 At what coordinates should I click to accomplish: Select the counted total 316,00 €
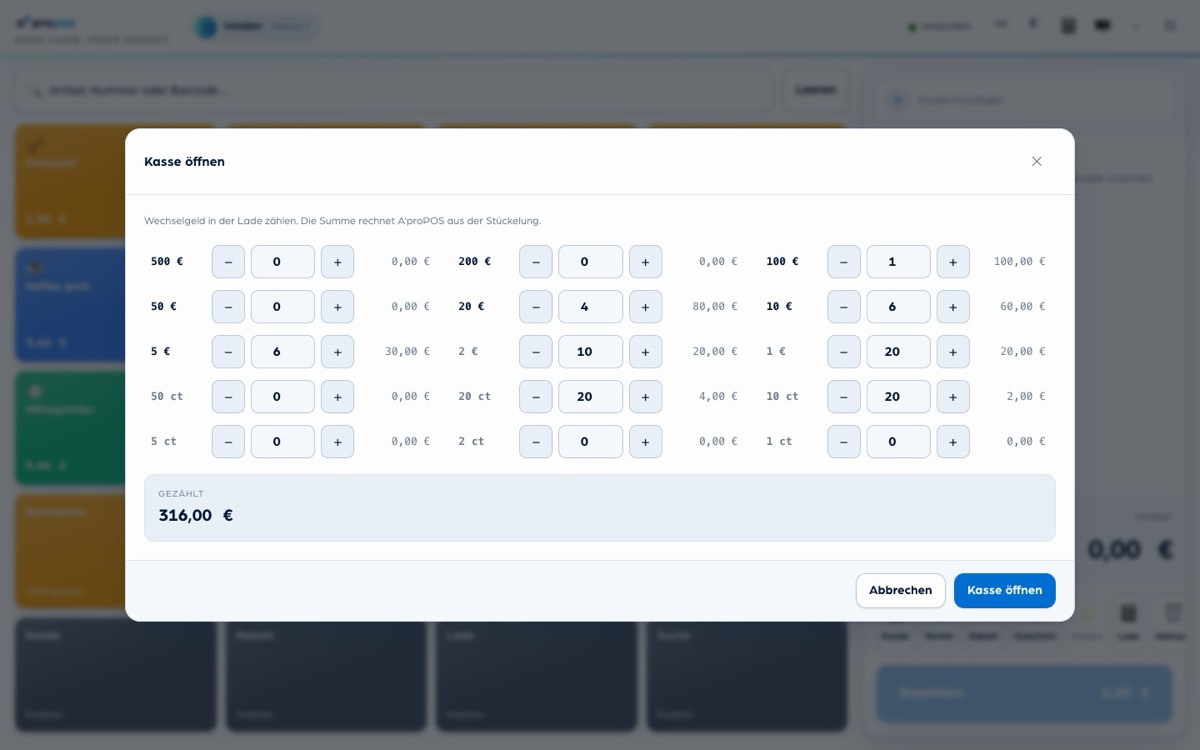click(x=196, y=516)
